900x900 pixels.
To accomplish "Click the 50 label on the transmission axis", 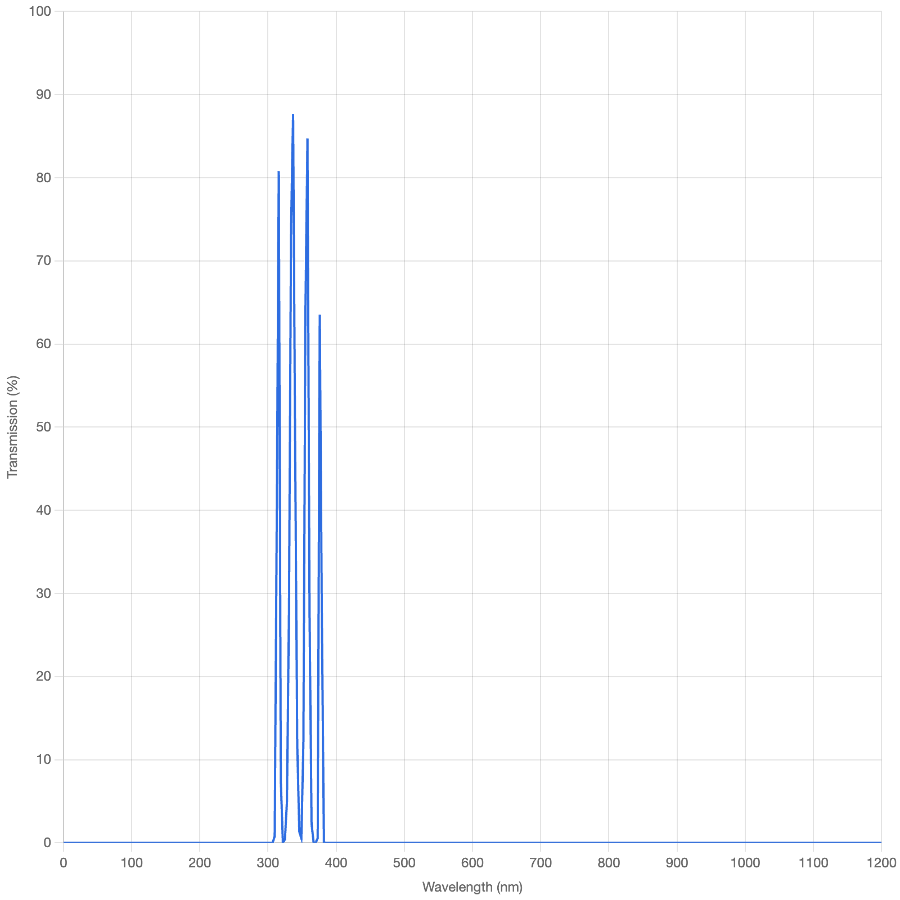I will pos(42,427).
